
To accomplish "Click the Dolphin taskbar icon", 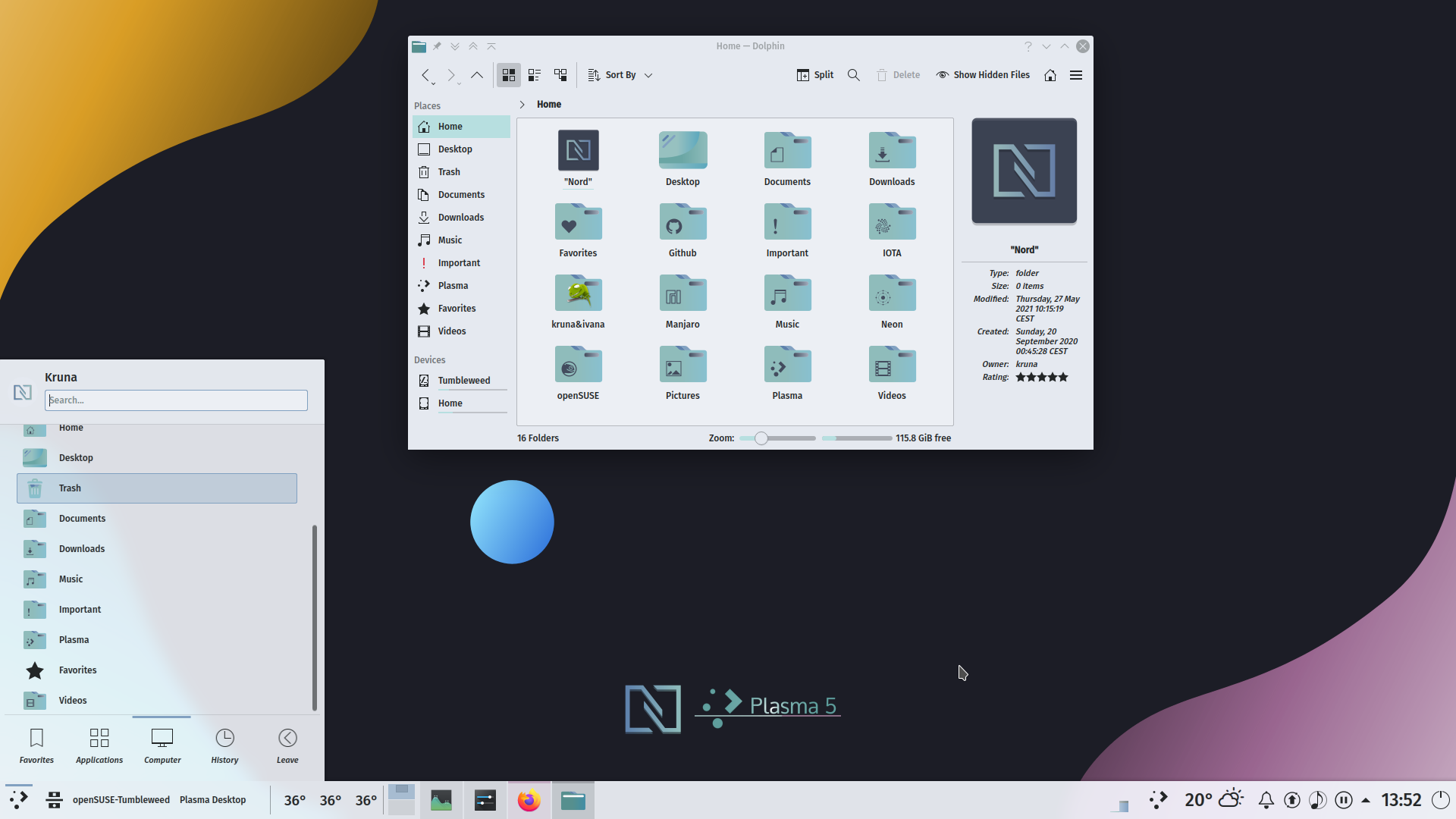I will tap(573, 801).
